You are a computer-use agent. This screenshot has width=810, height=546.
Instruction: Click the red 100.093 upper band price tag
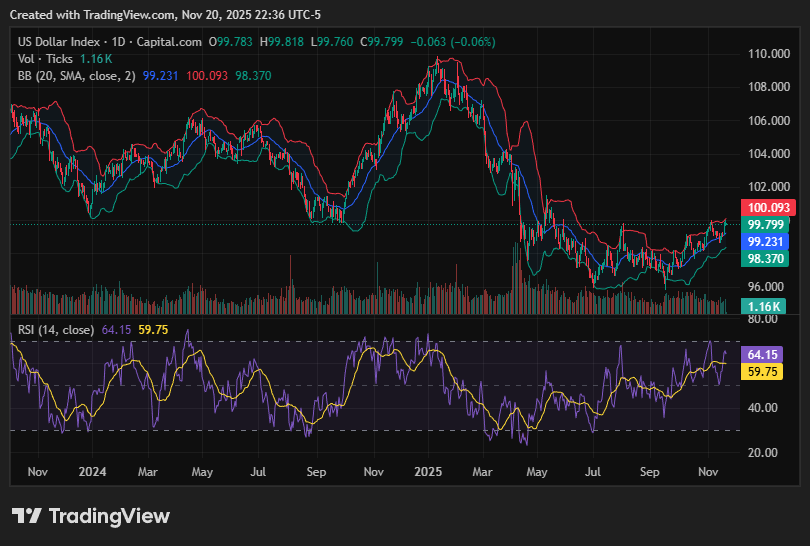(765, 208)
